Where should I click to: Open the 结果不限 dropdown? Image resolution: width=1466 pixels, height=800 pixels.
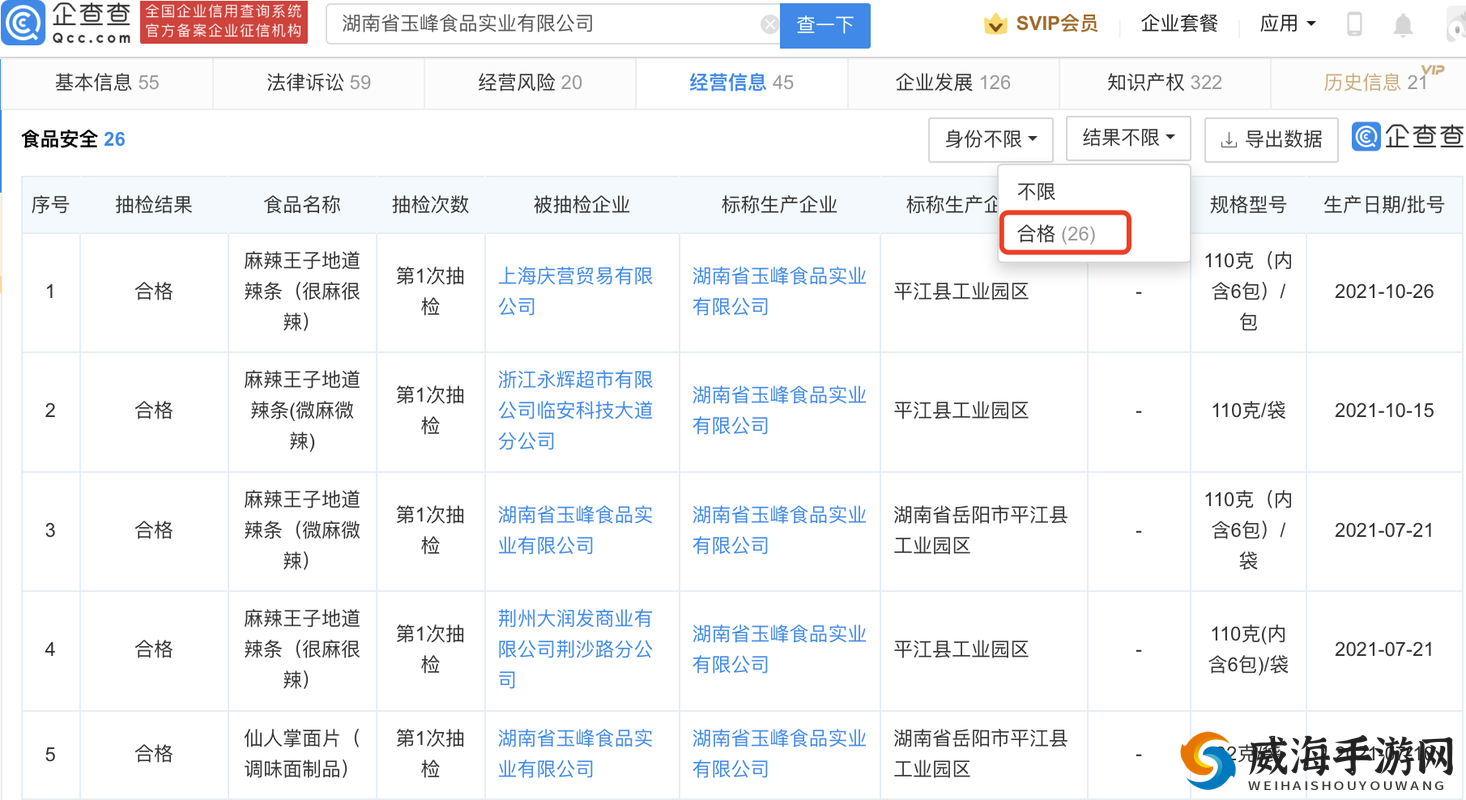point(1128,138)
